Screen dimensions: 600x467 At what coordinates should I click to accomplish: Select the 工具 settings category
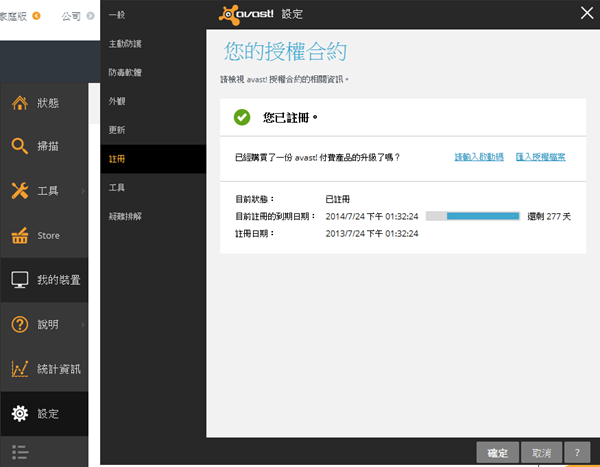(x=153, y=188)
